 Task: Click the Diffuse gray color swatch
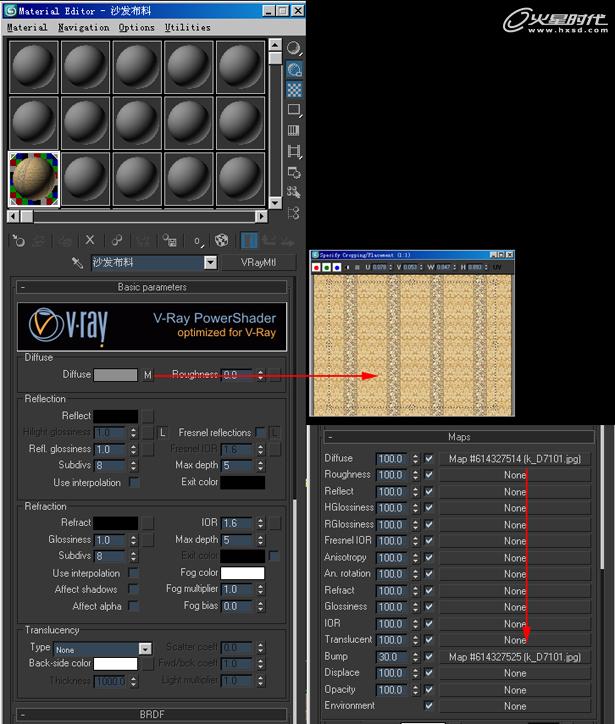click(x=115, y=374)
